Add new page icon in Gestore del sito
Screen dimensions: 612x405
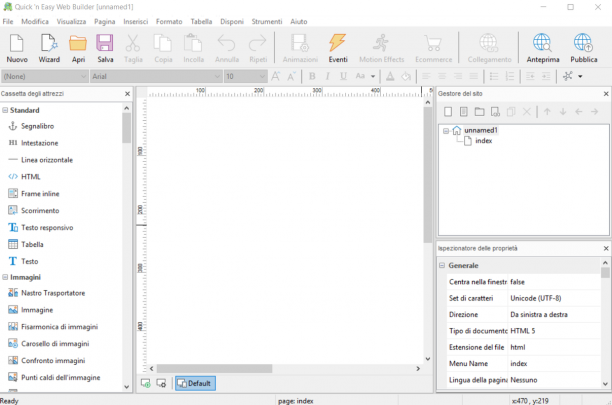[x=448, y=112]
